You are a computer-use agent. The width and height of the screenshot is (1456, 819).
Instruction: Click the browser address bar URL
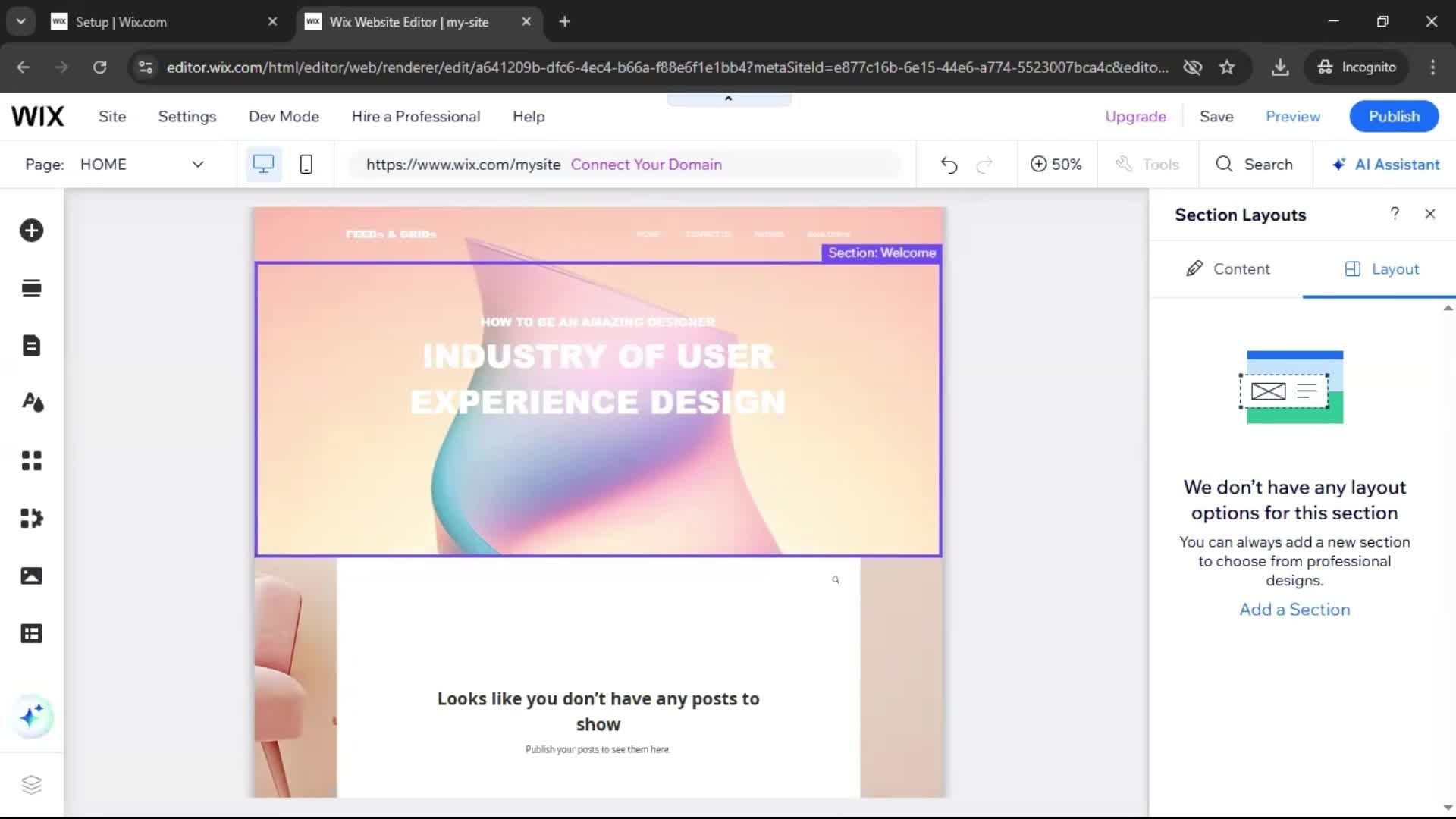coord(667,67)
